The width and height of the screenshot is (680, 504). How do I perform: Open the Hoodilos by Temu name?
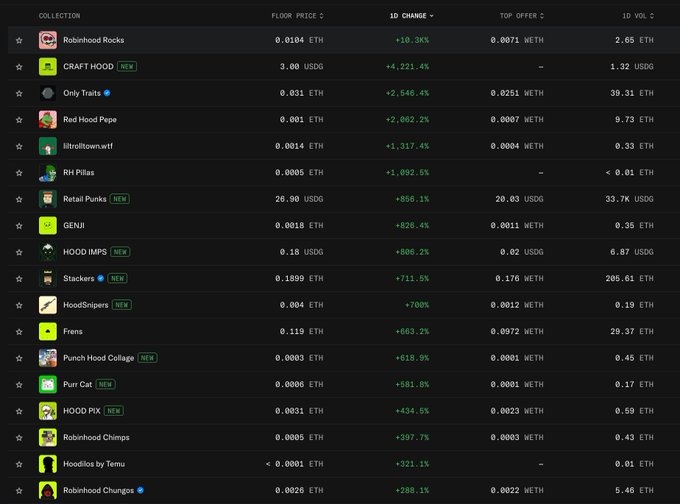coord(94,464)
